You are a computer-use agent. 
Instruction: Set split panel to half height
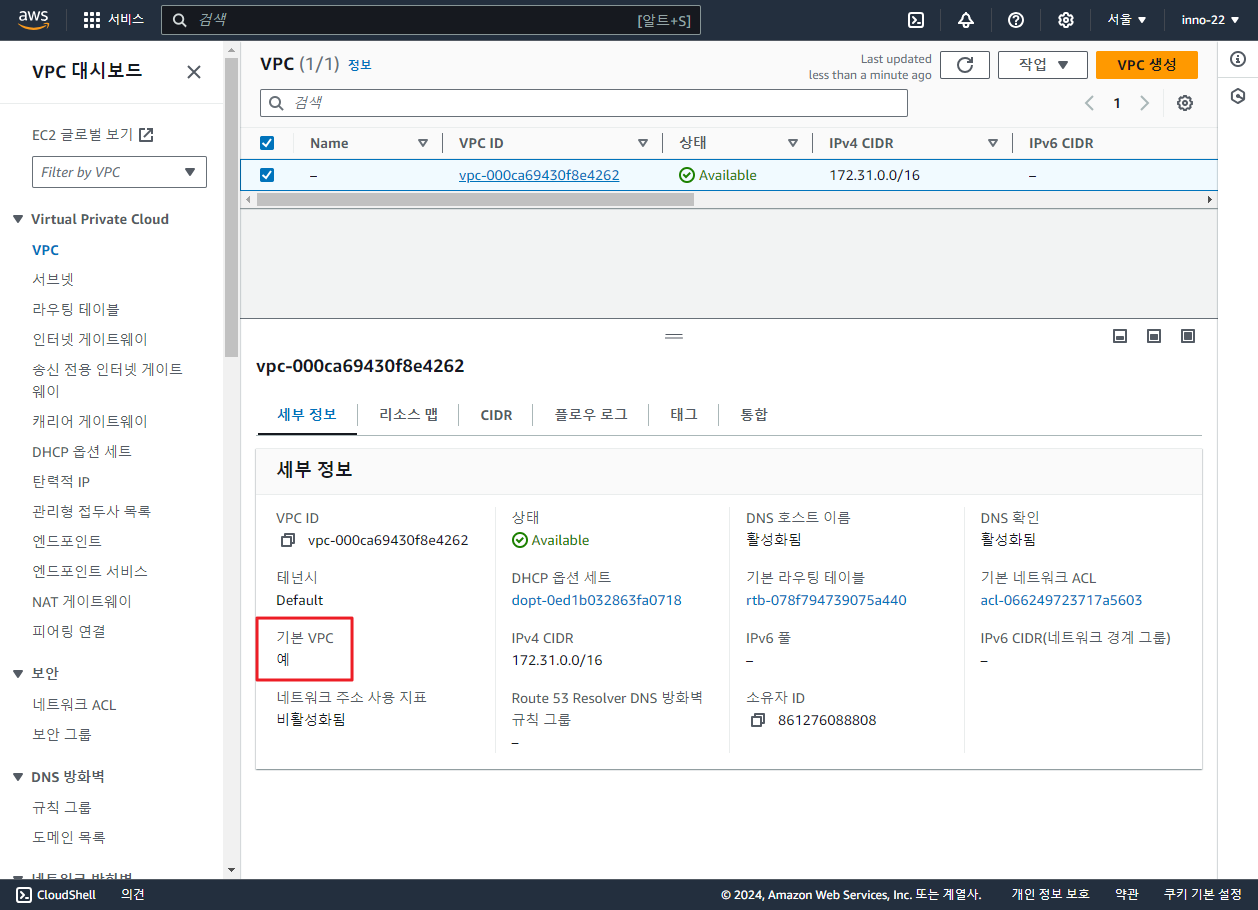point(1154,337)
